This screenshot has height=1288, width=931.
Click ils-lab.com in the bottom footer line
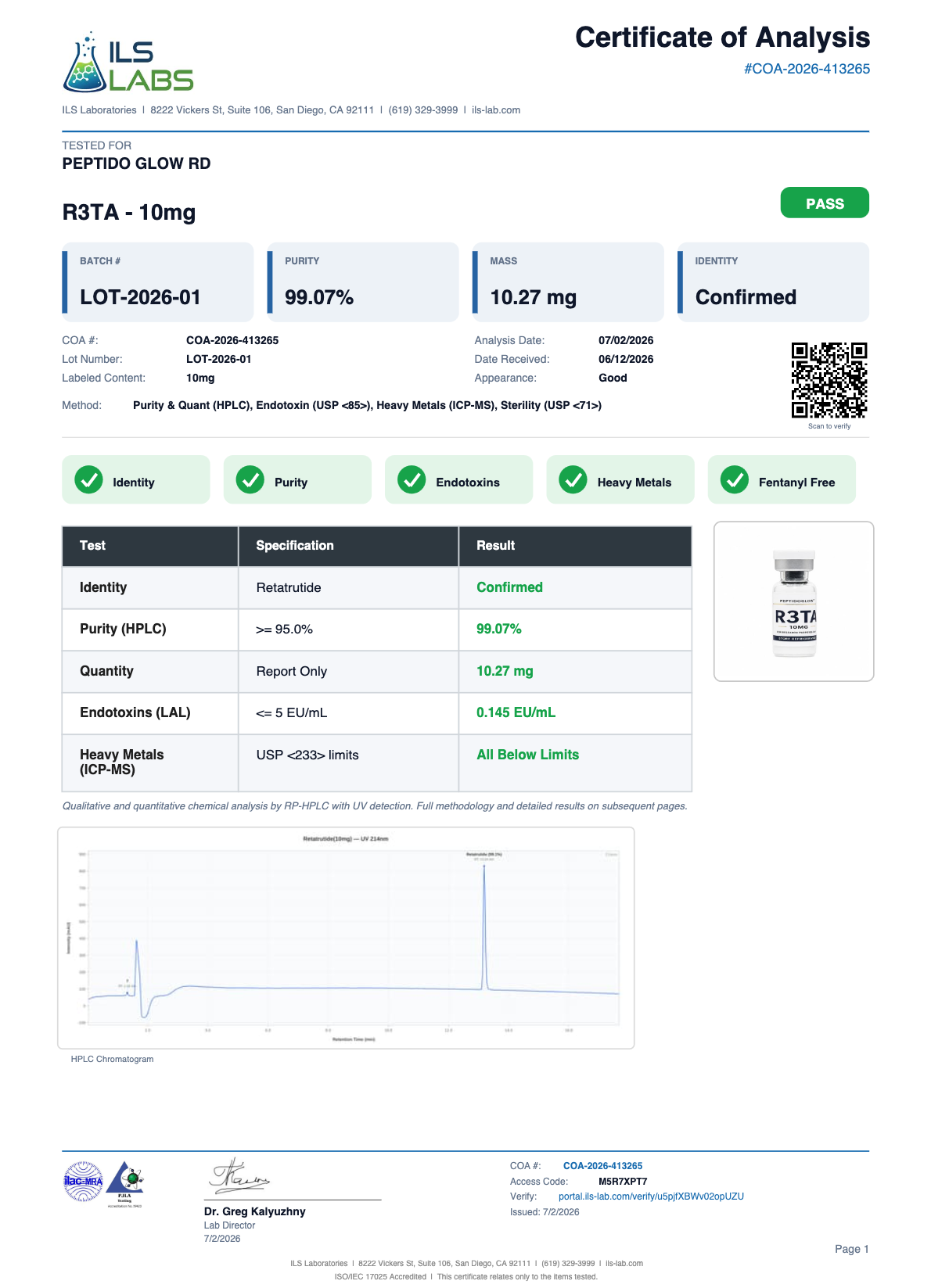pos(624,1263)
